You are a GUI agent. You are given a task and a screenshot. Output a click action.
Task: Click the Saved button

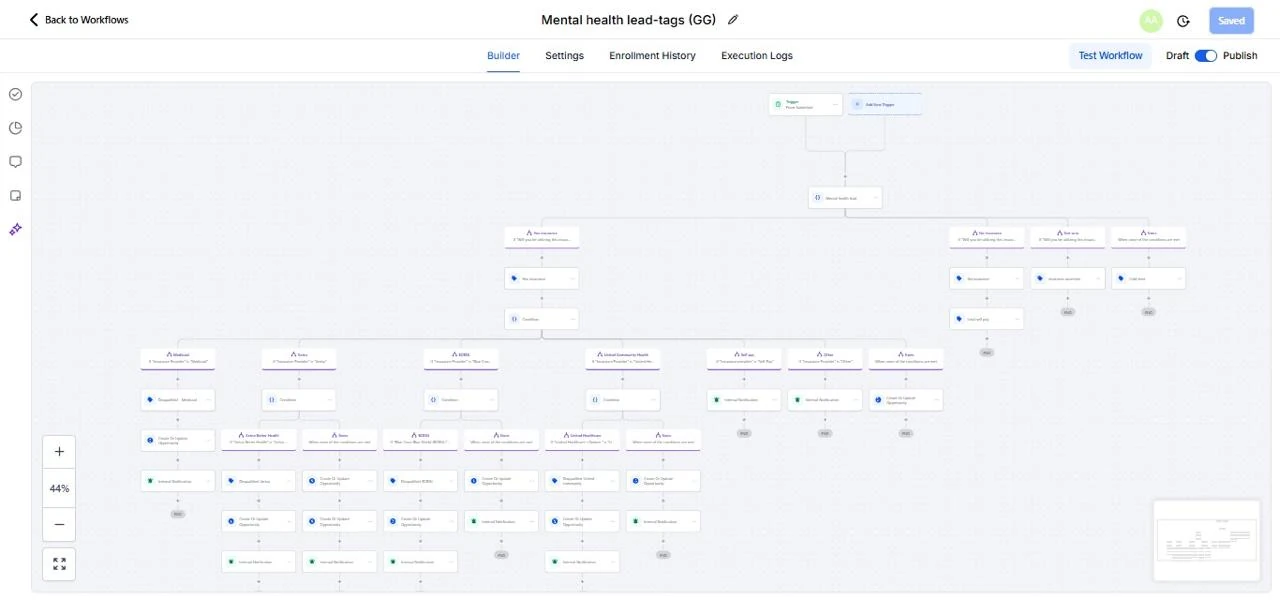coord(1231,20)
